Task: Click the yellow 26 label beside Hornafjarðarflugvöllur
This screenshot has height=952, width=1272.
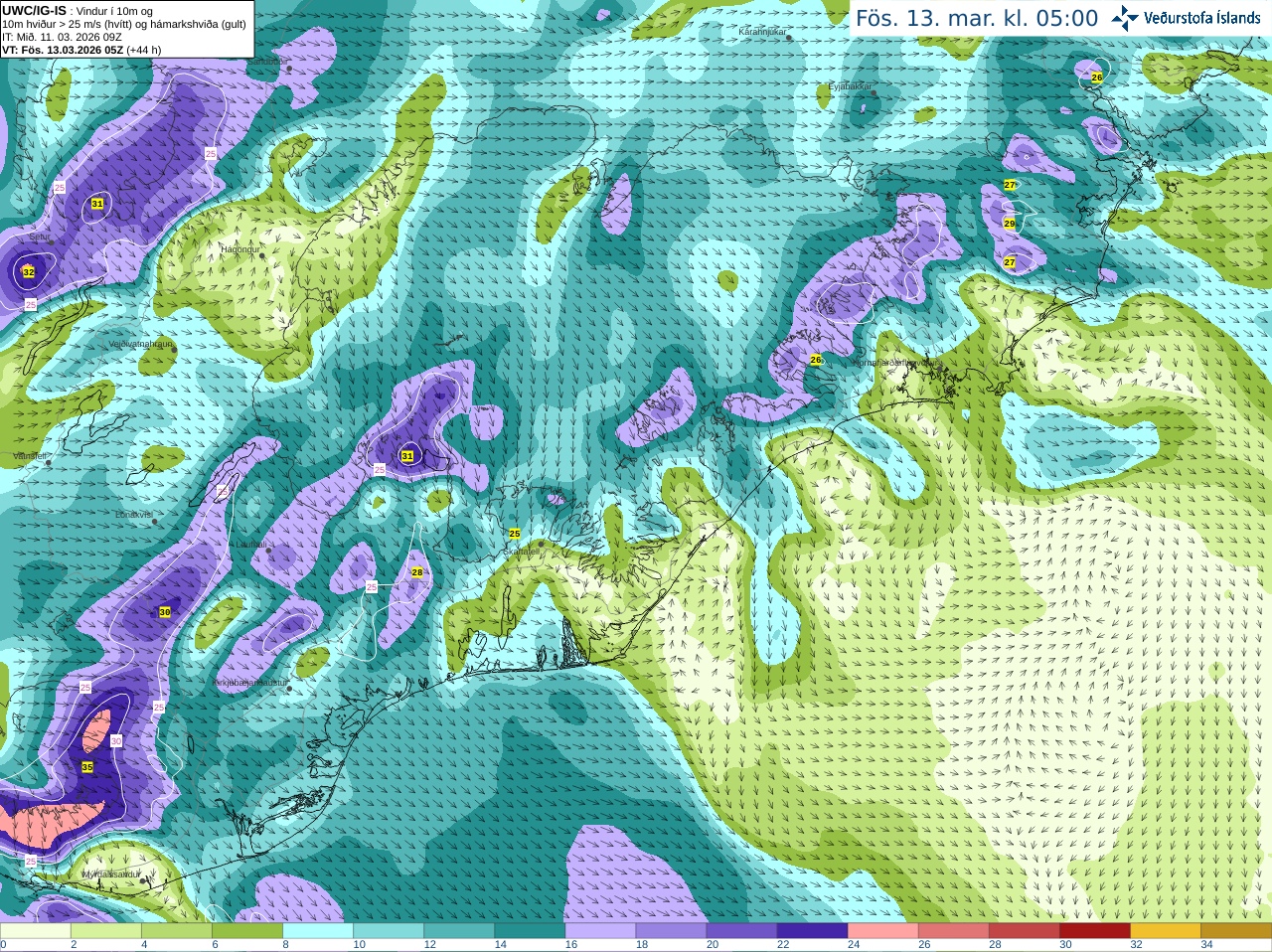Action: pos(816,360)
